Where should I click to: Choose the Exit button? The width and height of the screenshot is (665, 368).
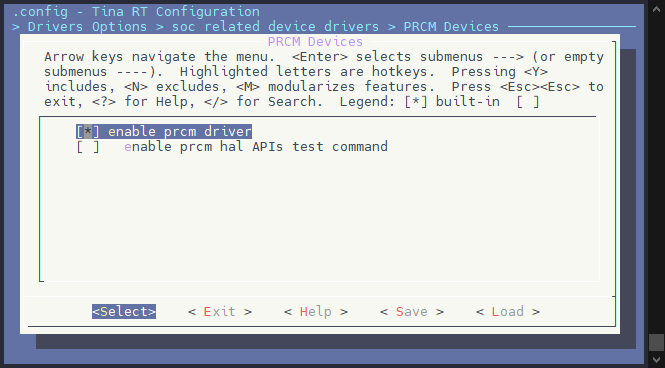(x=220, y=312)
